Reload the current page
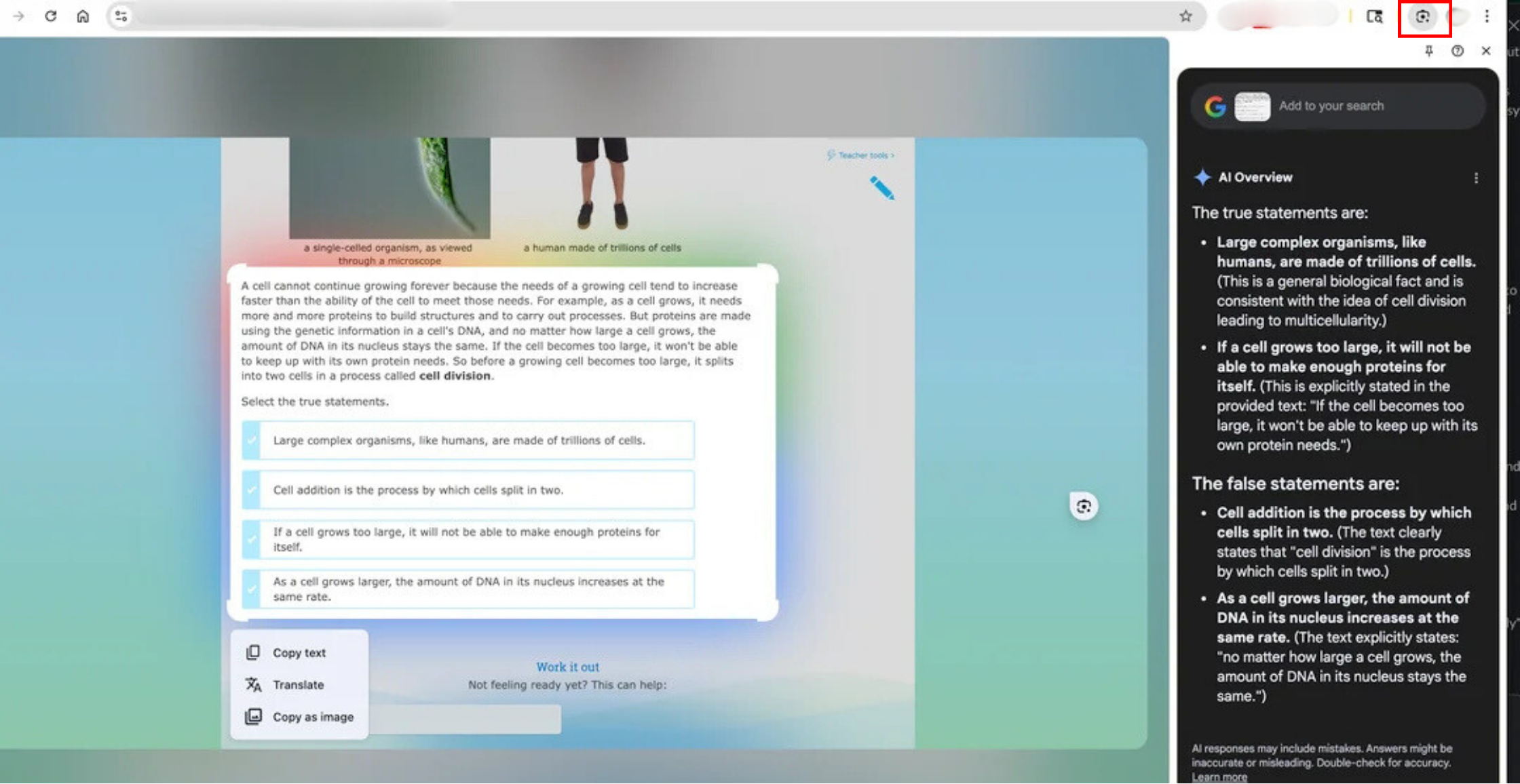This screenshot has height=784, width=1520. tap(51, 16)
